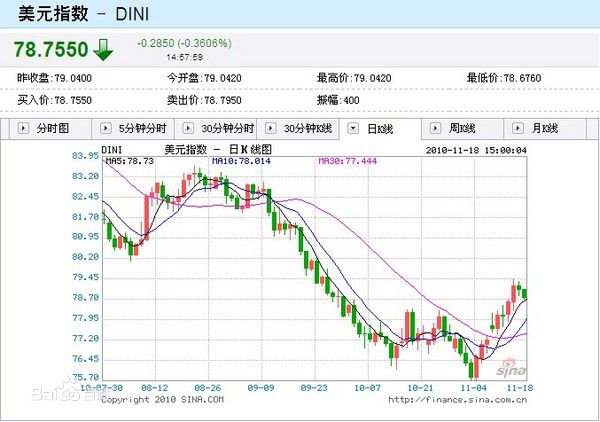The height and width of the screenshot is (422, 600).
Task: Click arrow icon beside 30分钟分时
Action: click(x=188, y=128)
